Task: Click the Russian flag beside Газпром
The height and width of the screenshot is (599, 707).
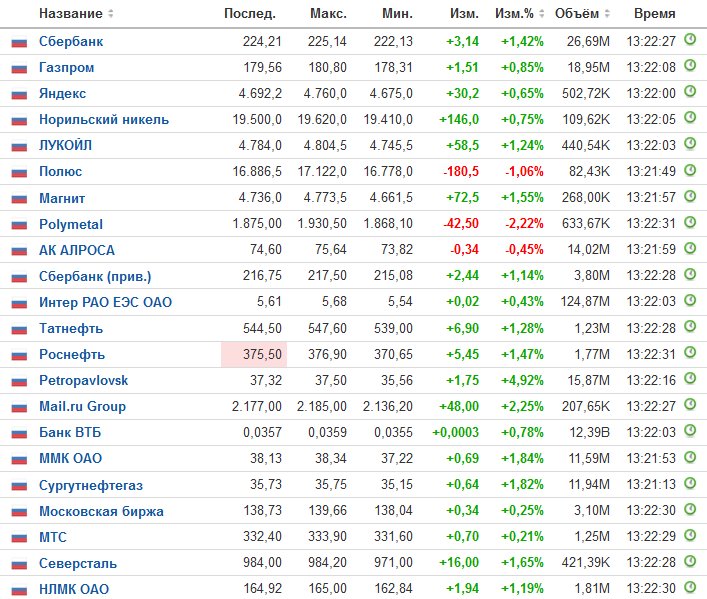Action: click(19, 69)
